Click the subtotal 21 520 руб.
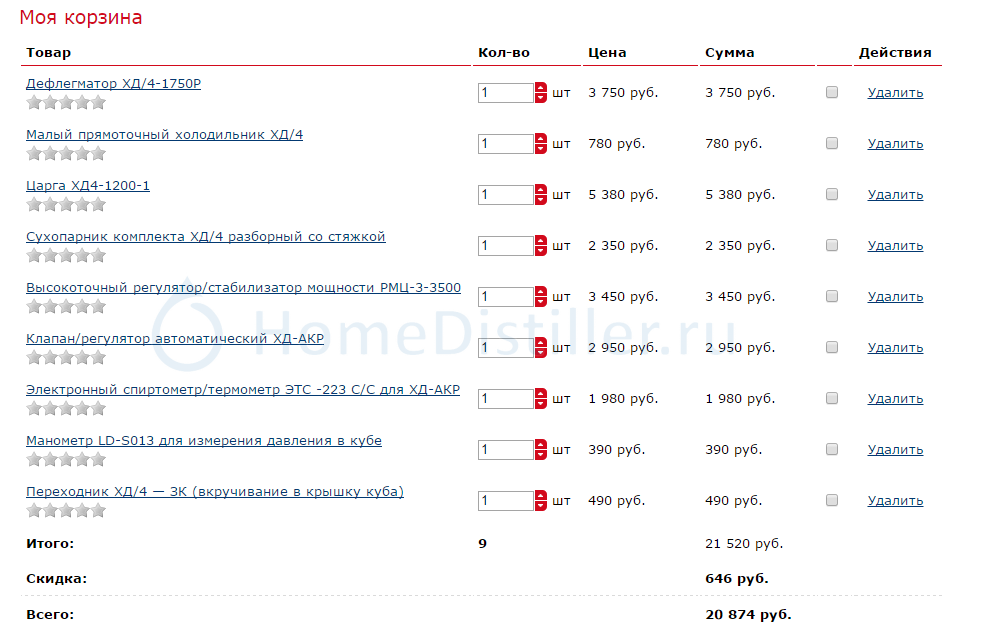 point(744,543)
